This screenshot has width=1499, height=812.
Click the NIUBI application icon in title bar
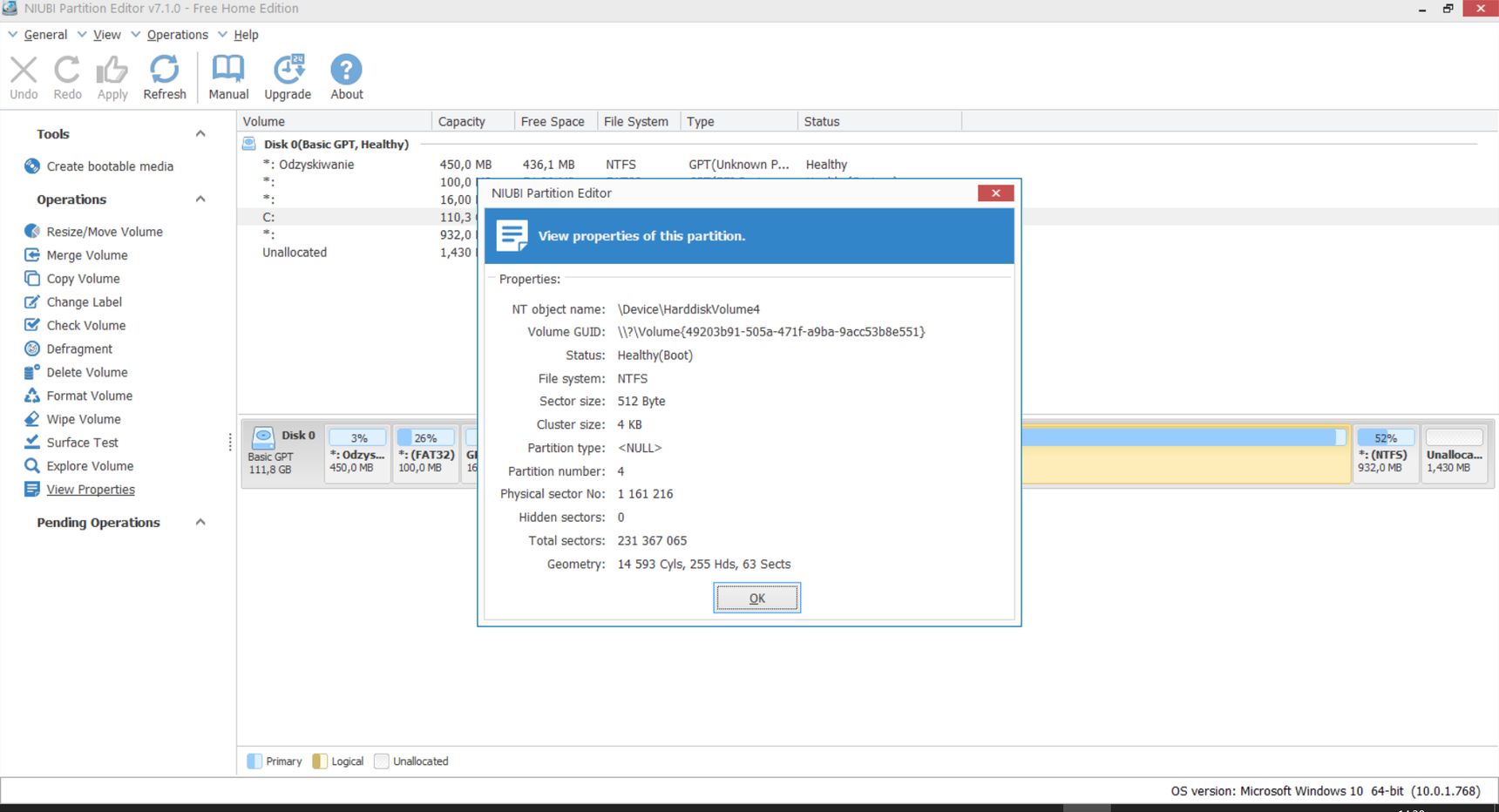click(10, 8)
